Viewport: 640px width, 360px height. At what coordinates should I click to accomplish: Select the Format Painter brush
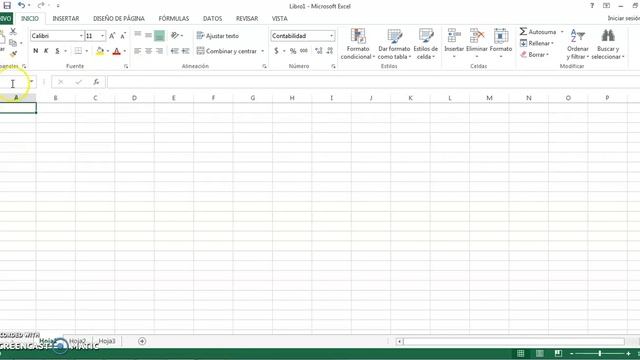pos(13,54)
